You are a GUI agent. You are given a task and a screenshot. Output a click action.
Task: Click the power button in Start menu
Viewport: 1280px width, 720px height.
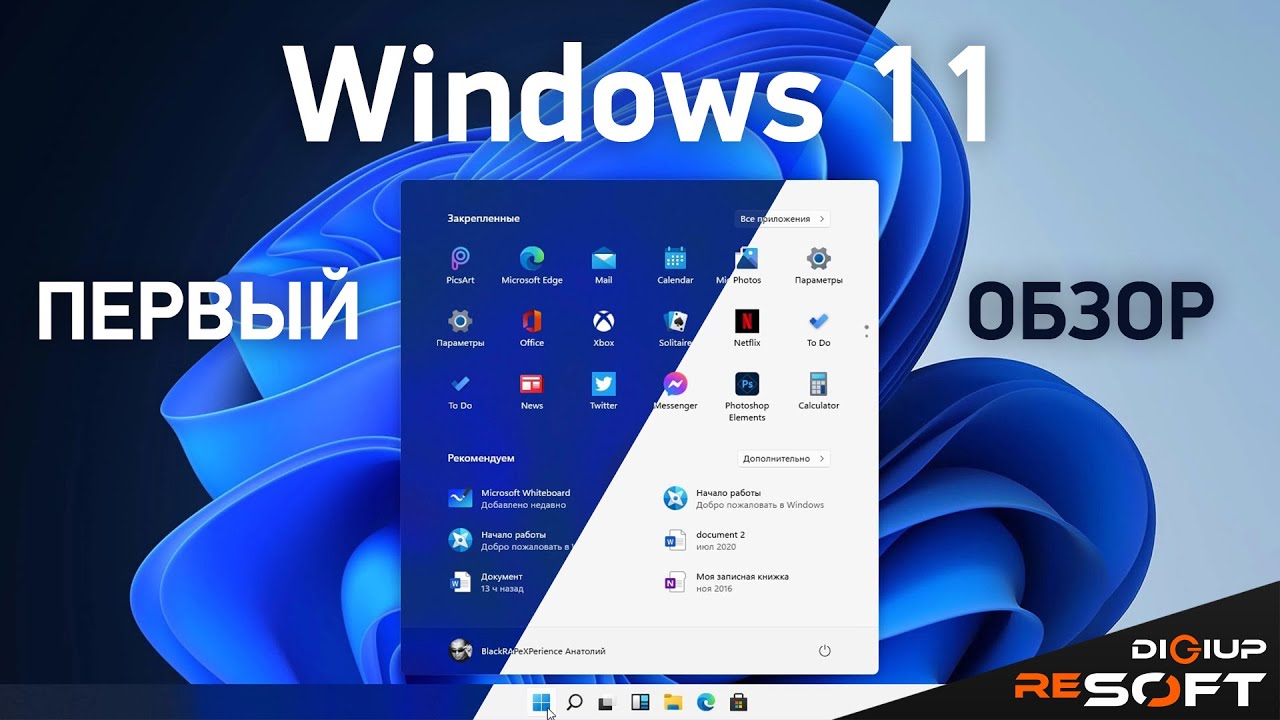tap(825, 650)
